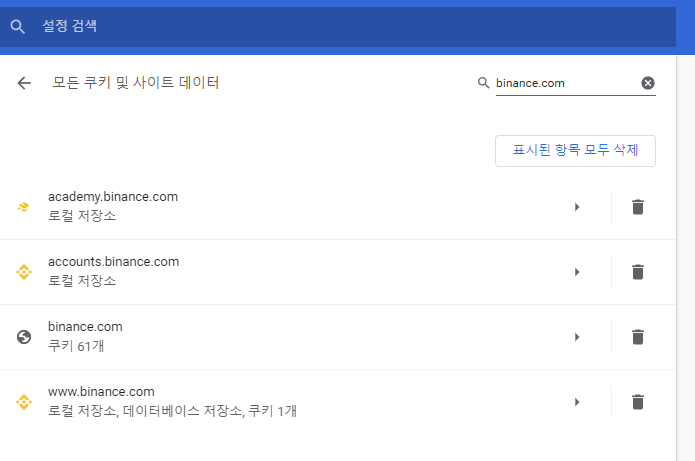Screen dimensions: 695x461
Task: Delete www.binance.com data with the trash icon
Action: click(x=638, y=402)
